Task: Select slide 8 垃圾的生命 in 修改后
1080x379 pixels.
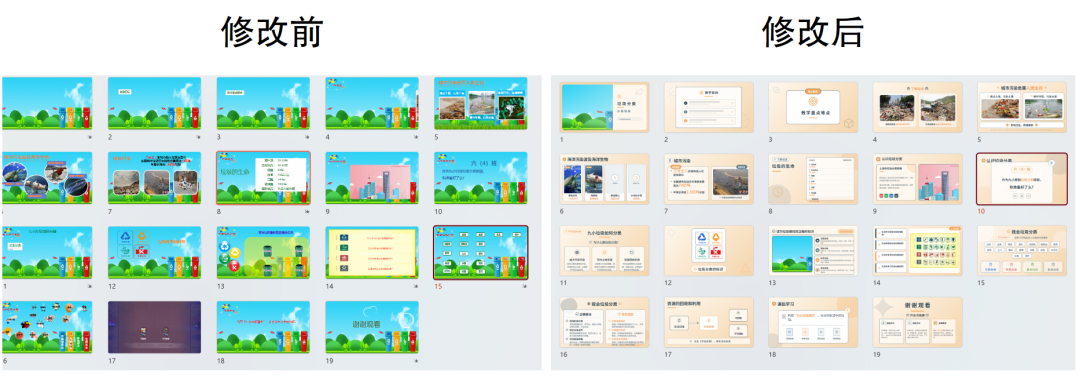Action: tap(813, 178)
